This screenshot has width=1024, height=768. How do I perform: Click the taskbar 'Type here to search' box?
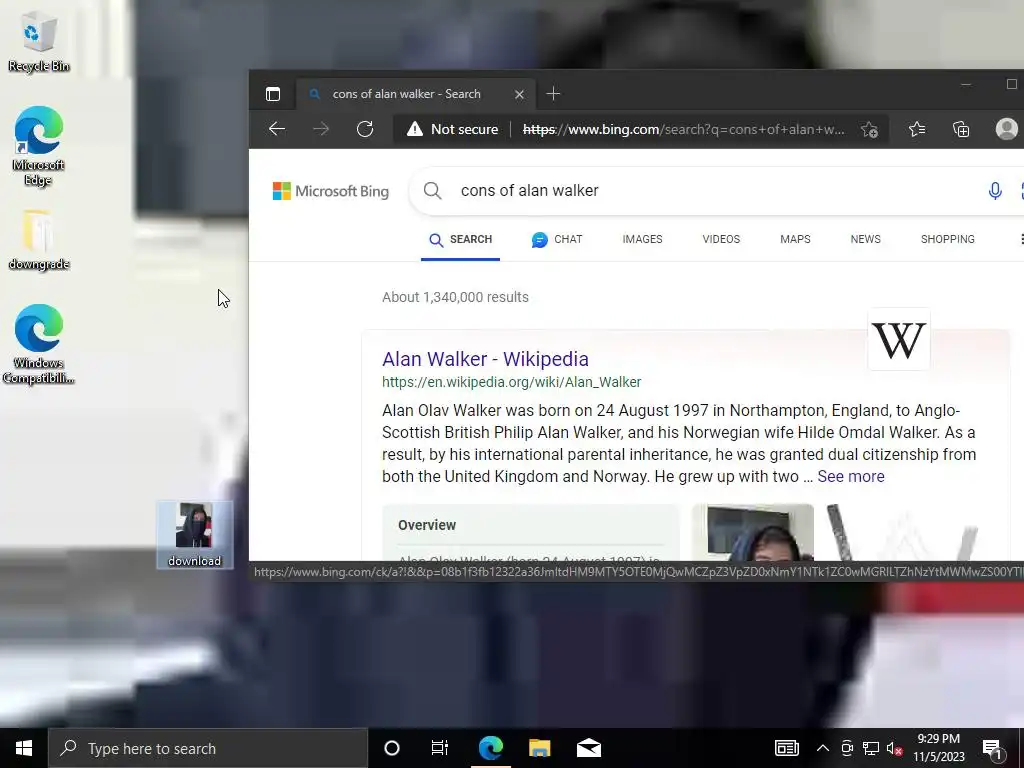click(208, 748)
